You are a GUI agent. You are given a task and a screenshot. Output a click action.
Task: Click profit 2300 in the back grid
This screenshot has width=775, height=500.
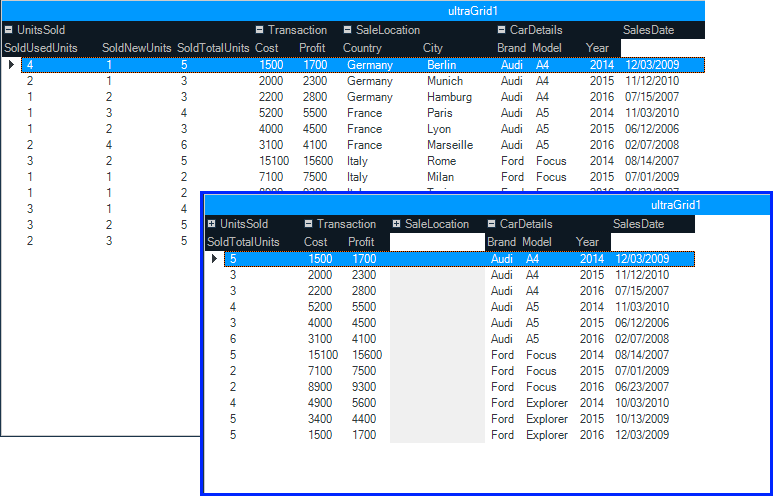click(x=315, y=81)
